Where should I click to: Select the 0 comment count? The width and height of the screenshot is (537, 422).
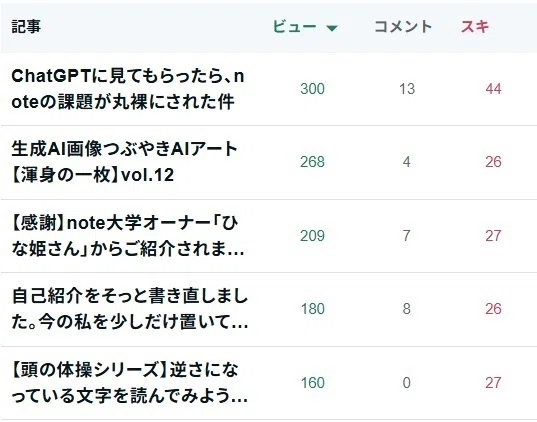tap(407, 383)
